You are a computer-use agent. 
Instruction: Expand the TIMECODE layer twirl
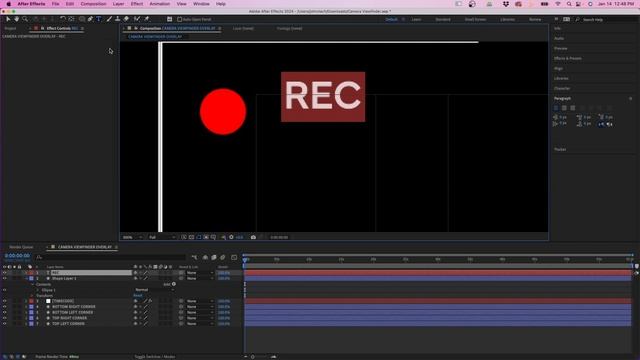pos(27,301)
